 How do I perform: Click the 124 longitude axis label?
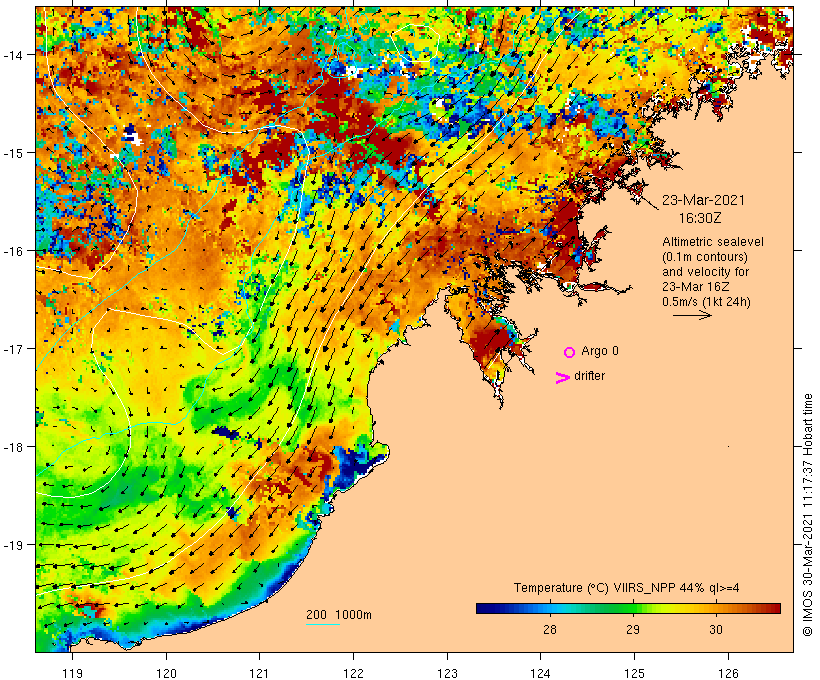coord(541,673)
